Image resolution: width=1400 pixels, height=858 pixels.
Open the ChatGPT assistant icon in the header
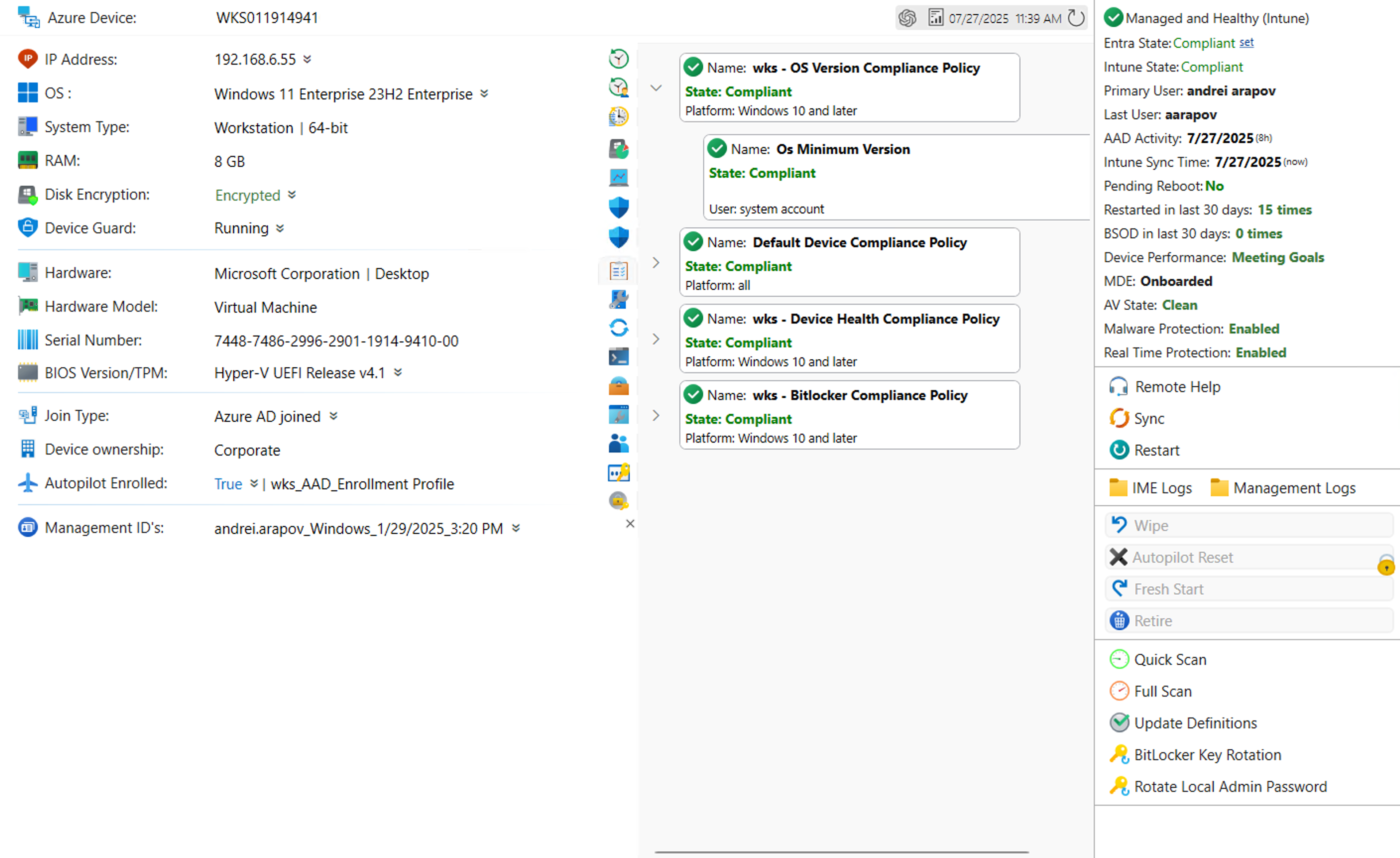pyautogui.click(x=907, y=18)
